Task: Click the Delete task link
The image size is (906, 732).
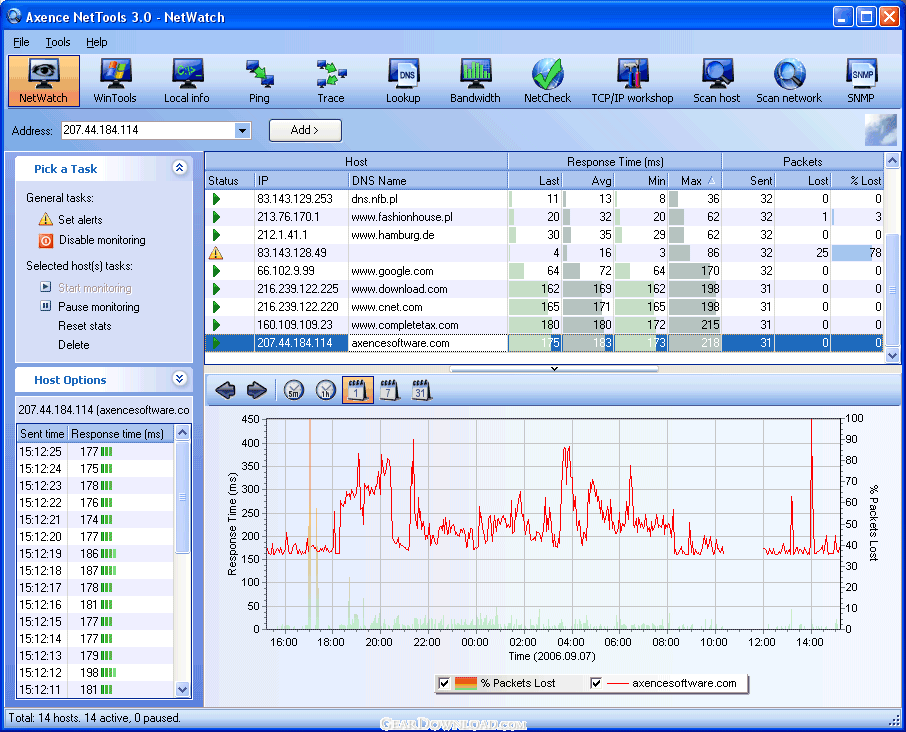Action: tap(73, 345)
